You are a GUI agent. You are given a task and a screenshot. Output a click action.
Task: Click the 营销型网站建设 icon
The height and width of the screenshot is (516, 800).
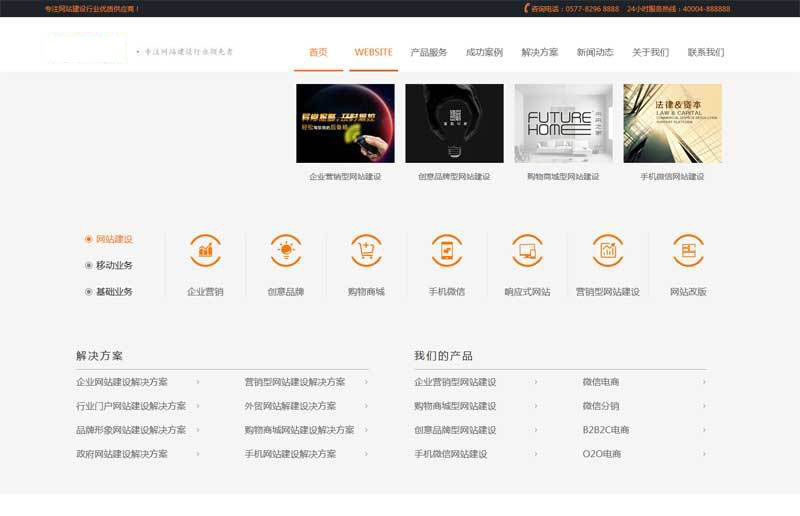click(x=607, y=250)
